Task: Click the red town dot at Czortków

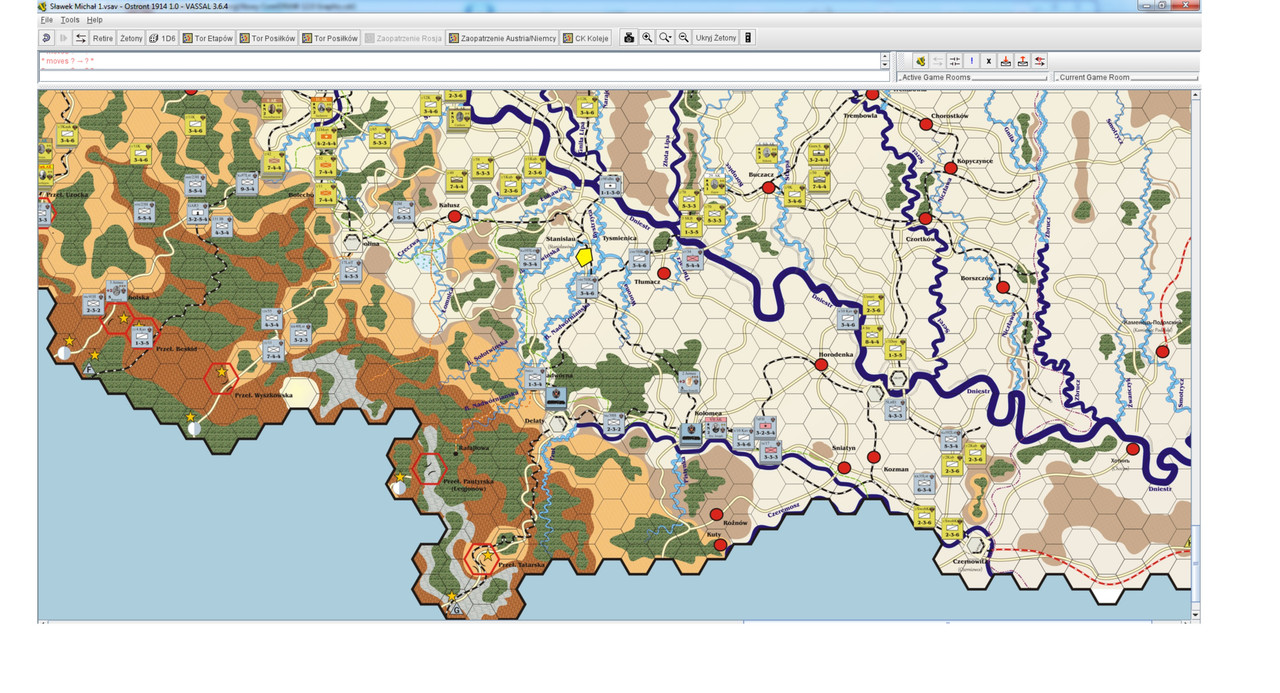Action: tap(925, 218)
